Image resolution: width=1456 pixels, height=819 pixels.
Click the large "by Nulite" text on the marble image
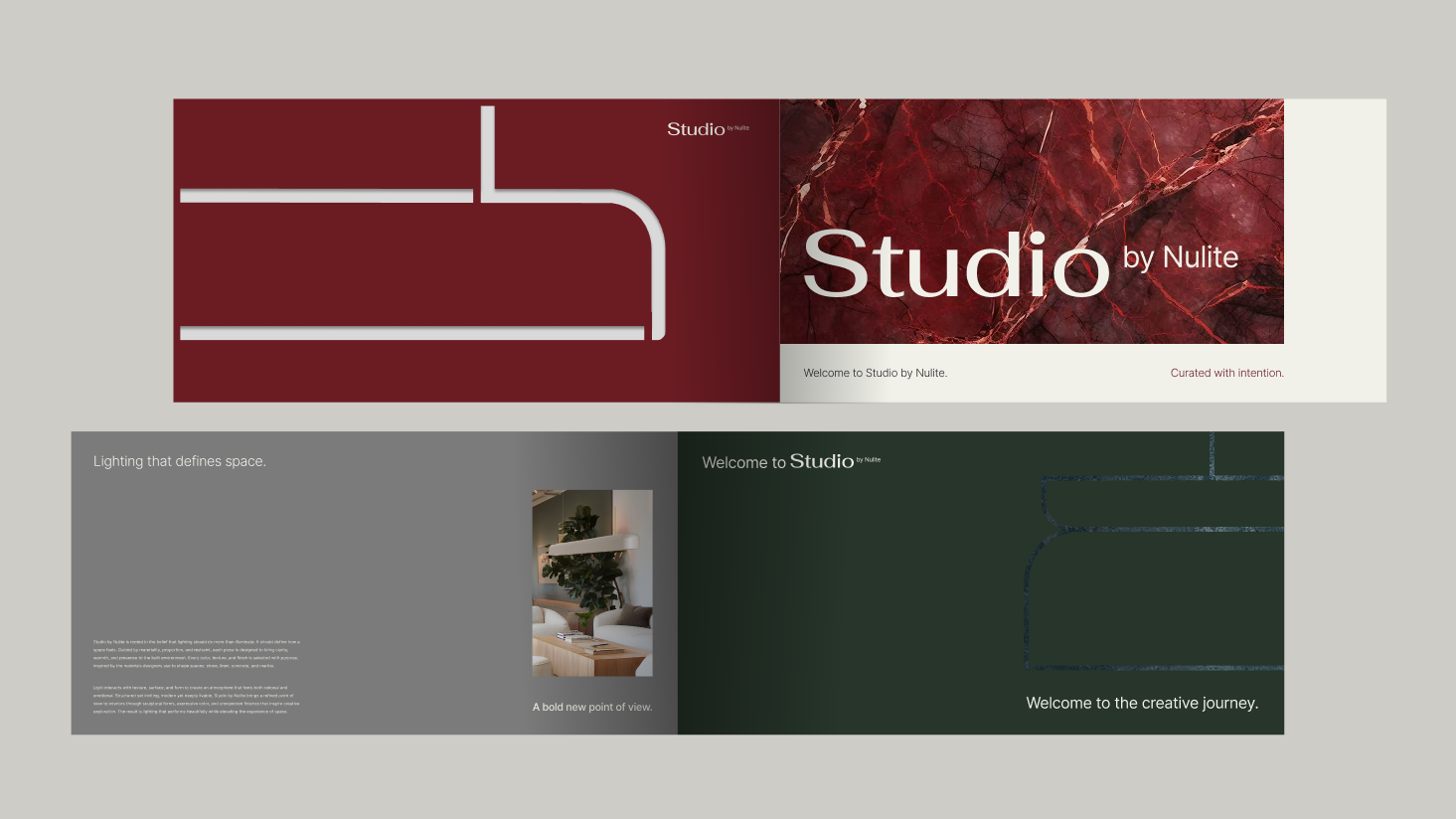pyautogui.click(x=1181, y=258)
